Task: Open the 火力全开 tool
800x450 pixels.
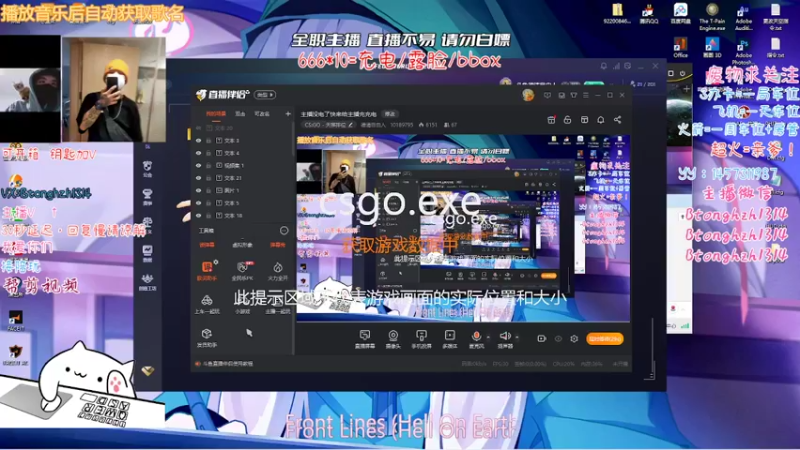Action: click(x=278, y=270)
